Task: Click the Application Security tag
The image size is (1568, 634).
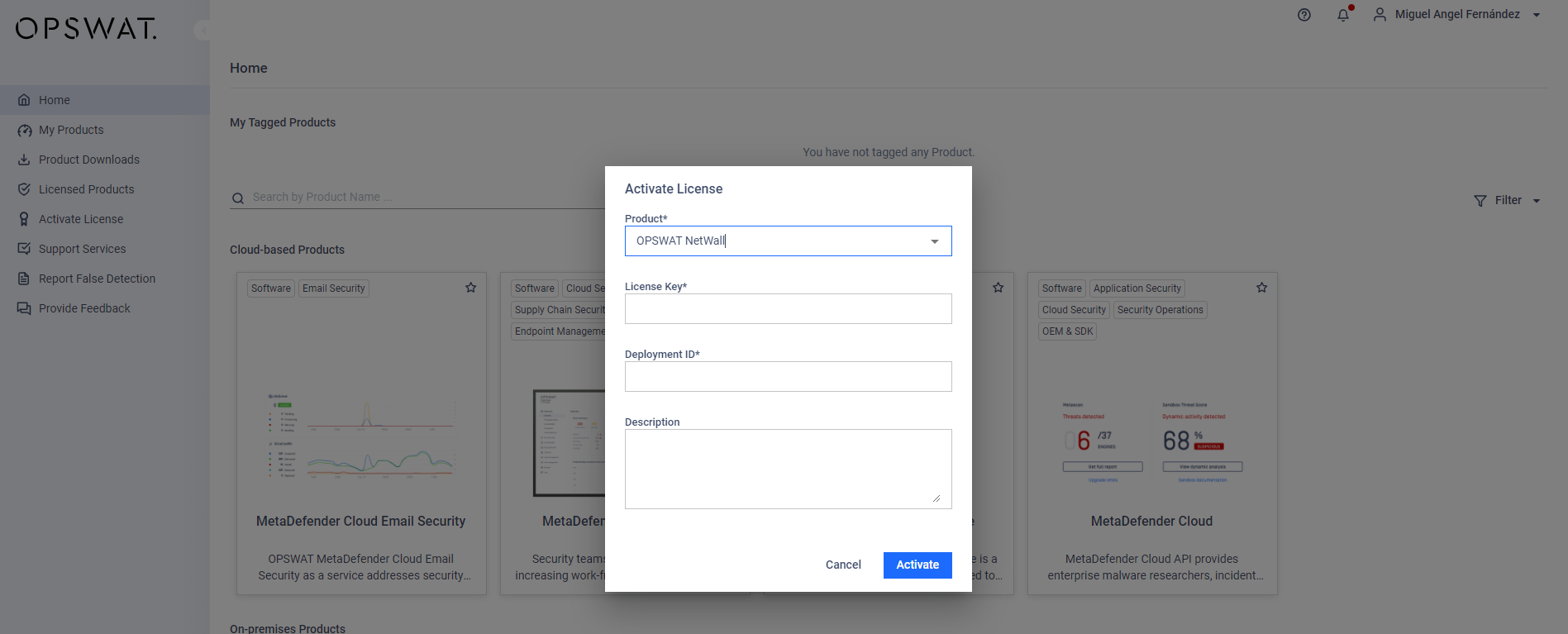Action: click(x=1137, y=288)
